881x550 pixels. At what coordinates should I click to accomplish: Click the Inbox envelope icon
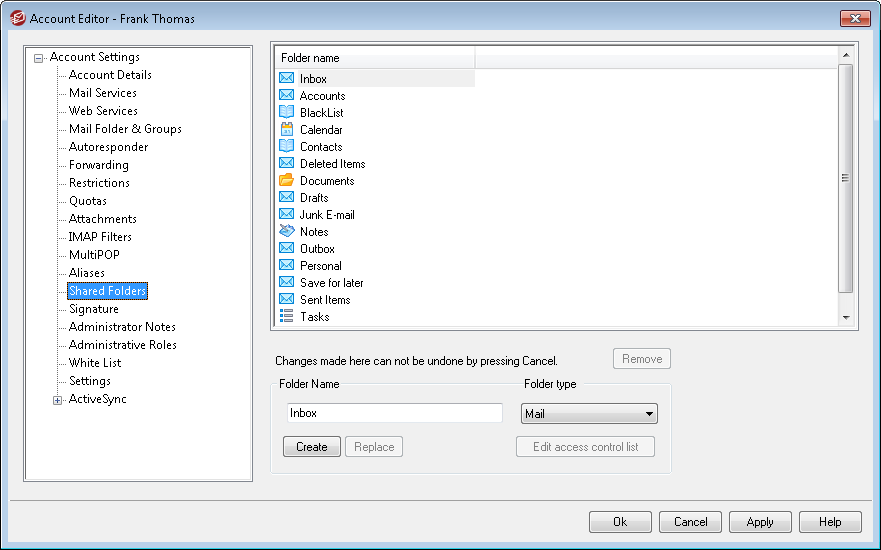click(286, 79)
